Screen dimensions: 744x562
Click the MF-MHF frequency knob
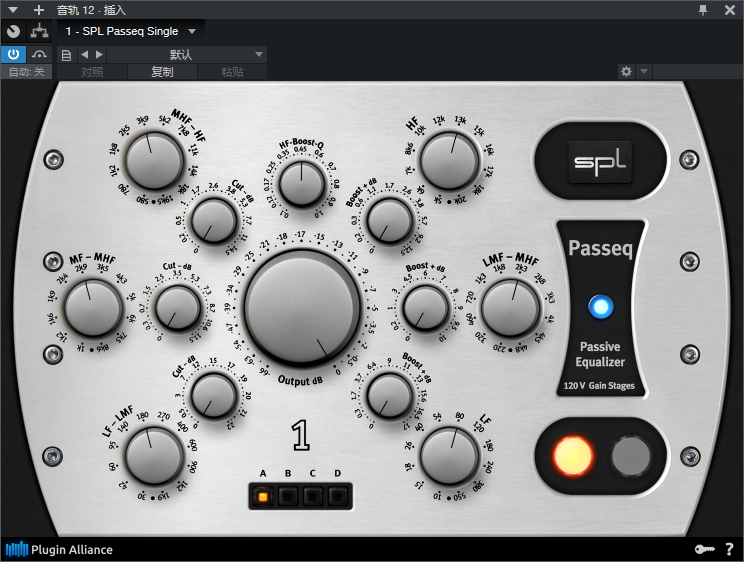[93, 308]
